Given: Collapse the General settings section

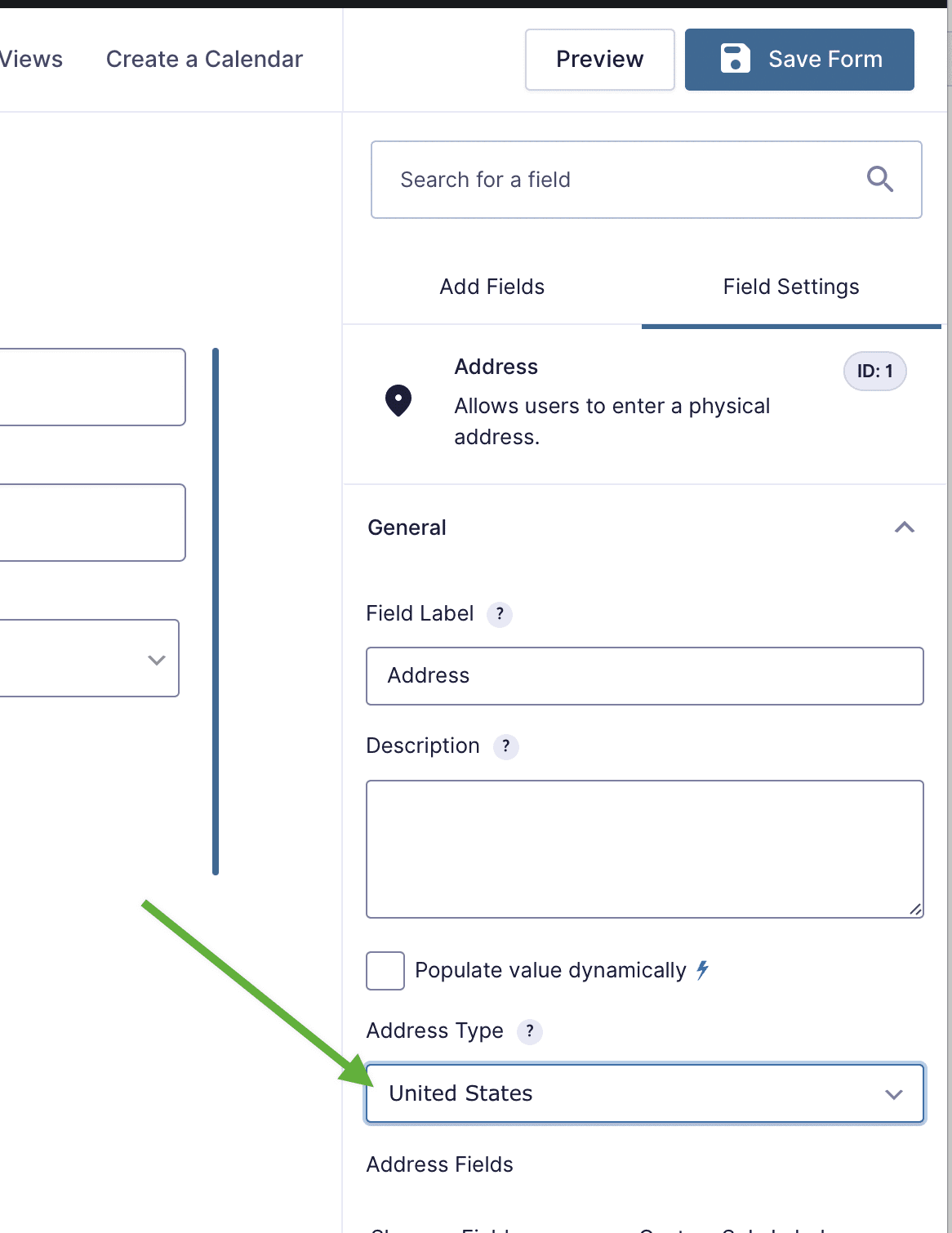Looking at the screenshot, I should point(904,527).
